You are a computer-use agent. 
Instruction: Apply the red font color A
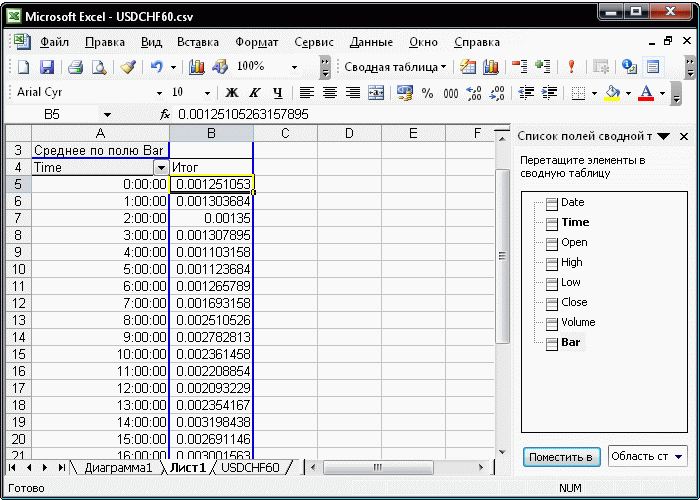coord(646,93)
